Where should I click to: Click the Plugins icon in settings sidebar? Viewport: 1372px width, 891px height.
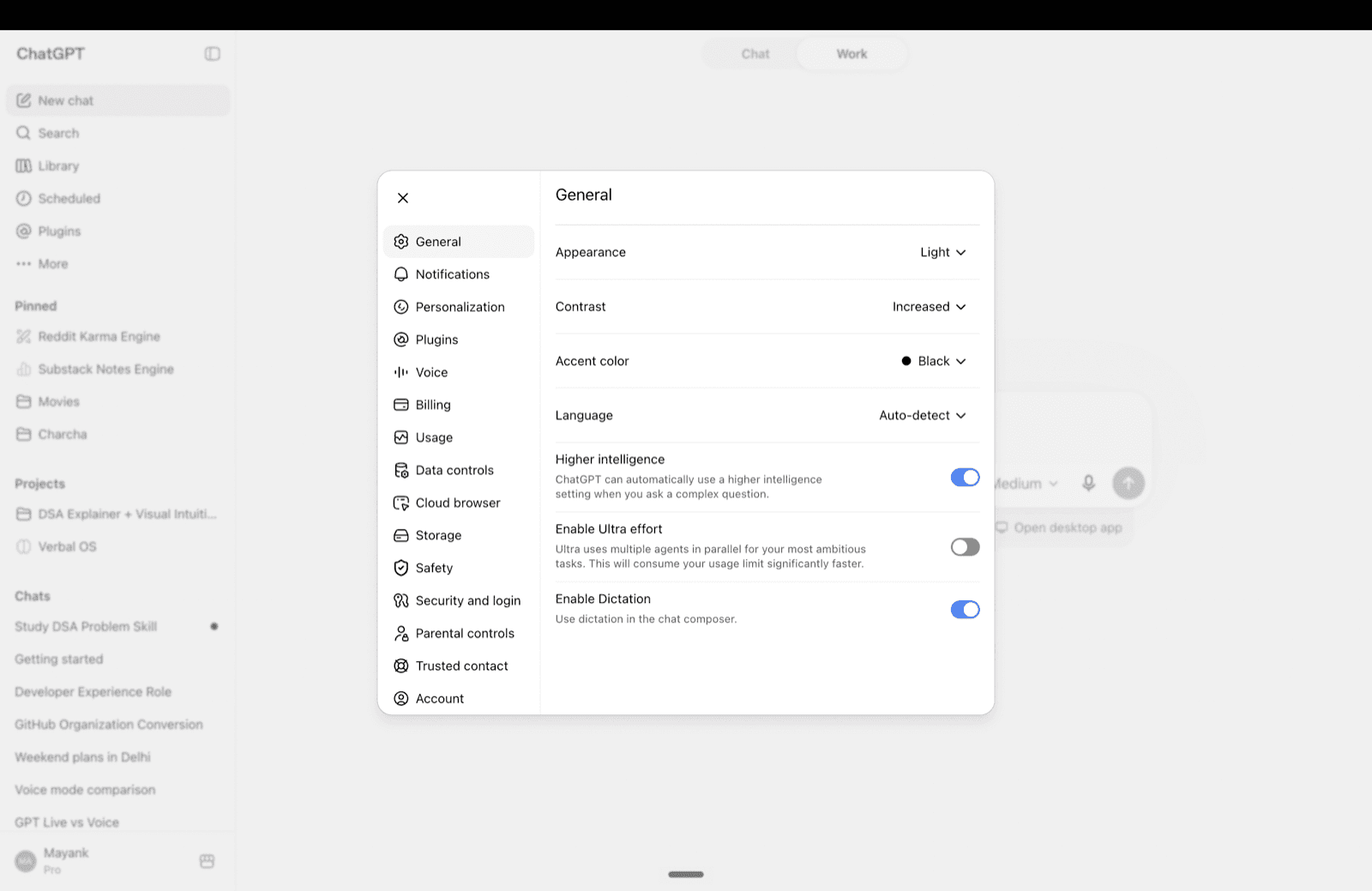(400, 340)
